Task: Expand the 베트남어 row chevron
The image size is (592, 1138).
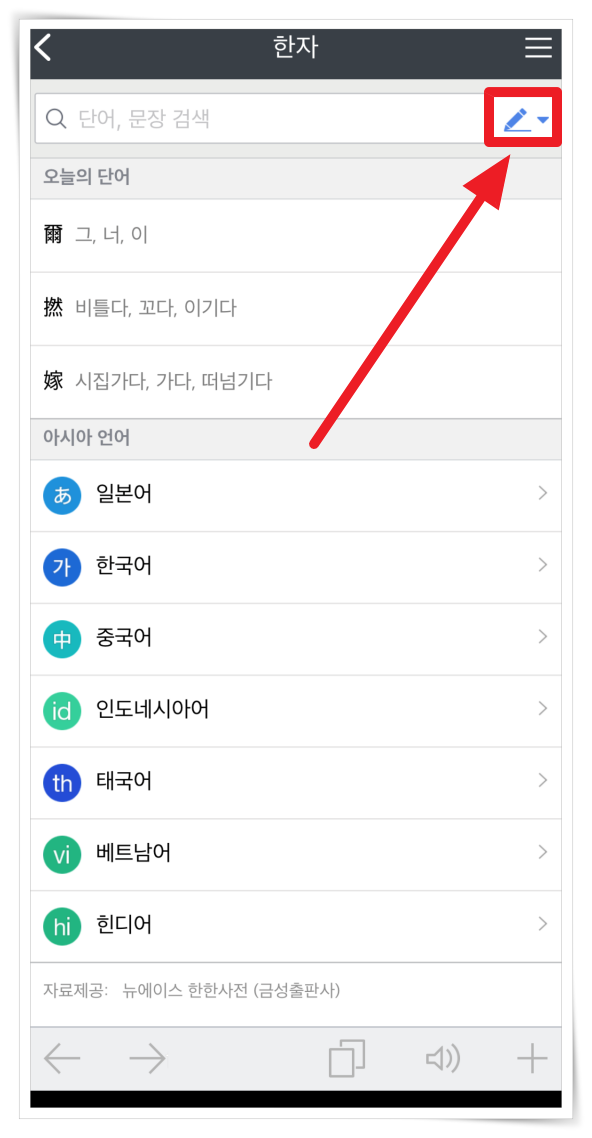Action: 543,852
